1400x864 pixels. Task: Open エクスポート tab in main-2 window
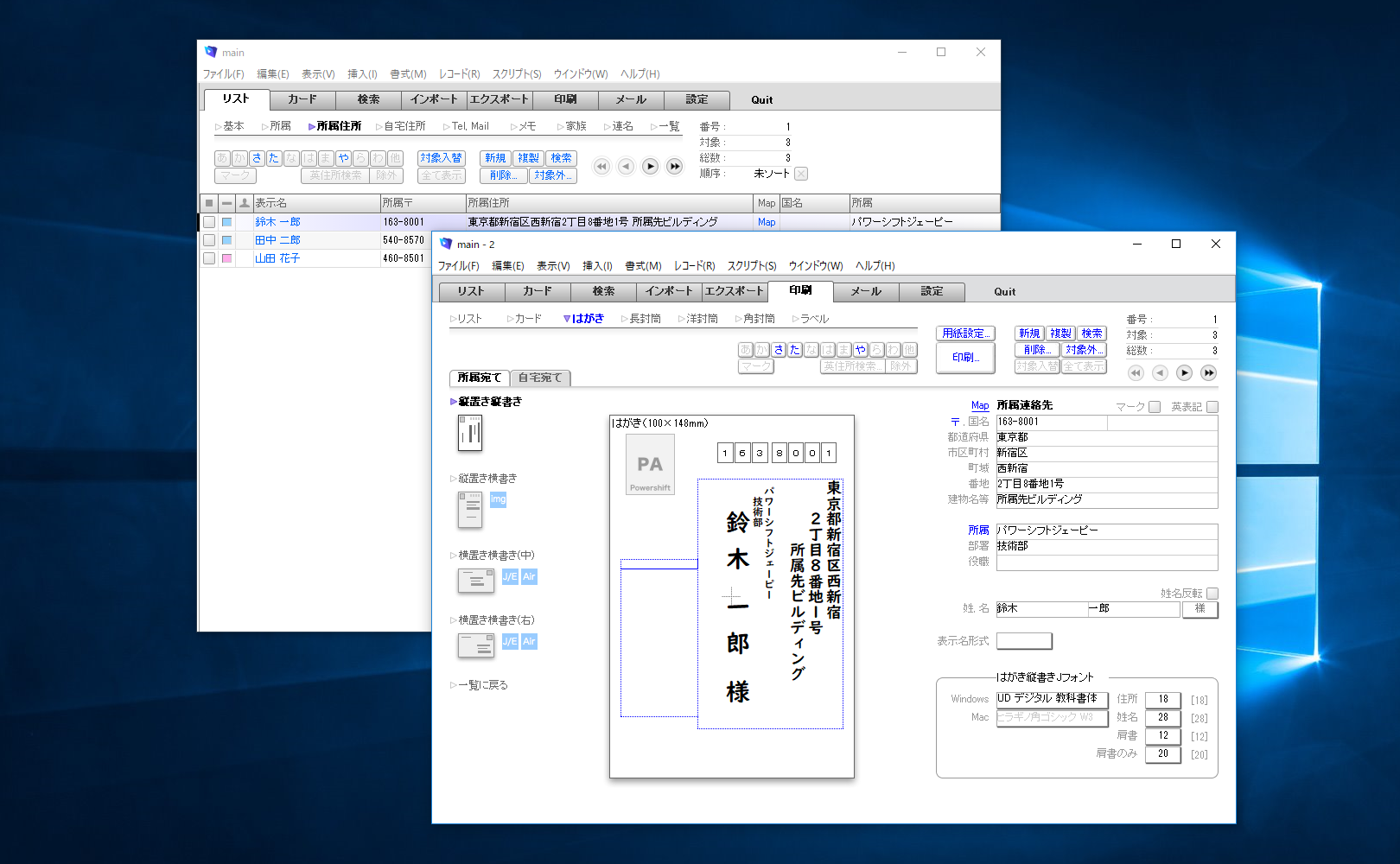[735, 291]
